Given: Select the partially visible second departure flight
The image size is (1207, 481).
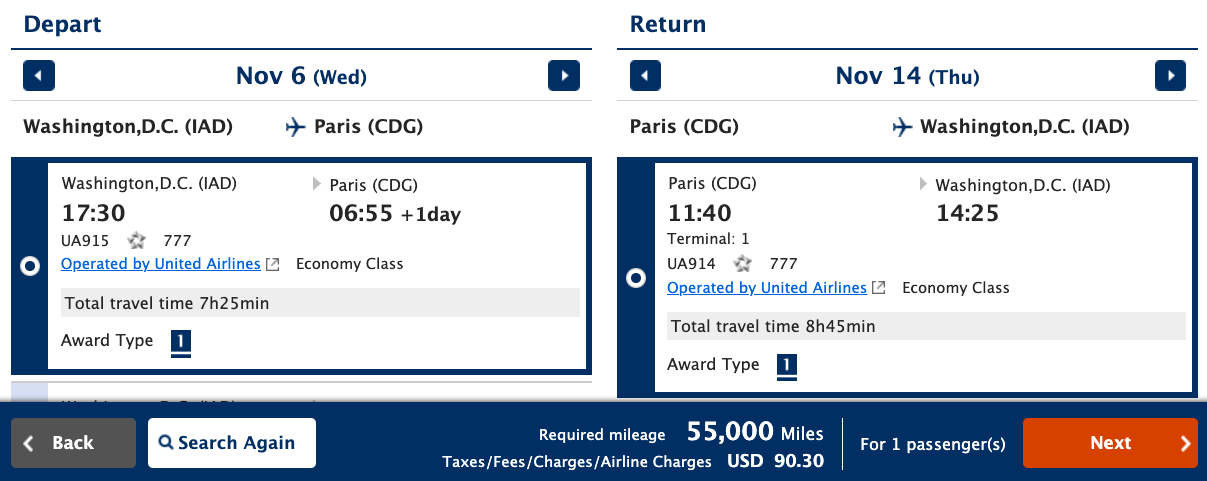Looking at the screenshot, I should [300, 393].
